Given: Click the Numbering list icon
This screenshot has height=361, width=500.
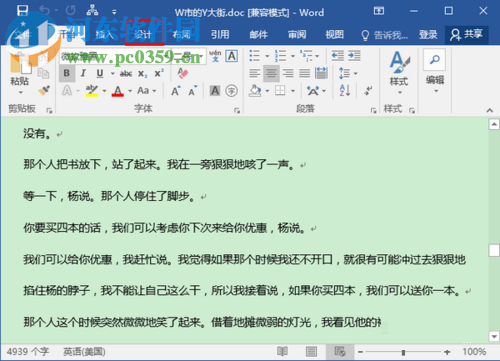Looking at the screenshot, I should click(x=281, y=56).
